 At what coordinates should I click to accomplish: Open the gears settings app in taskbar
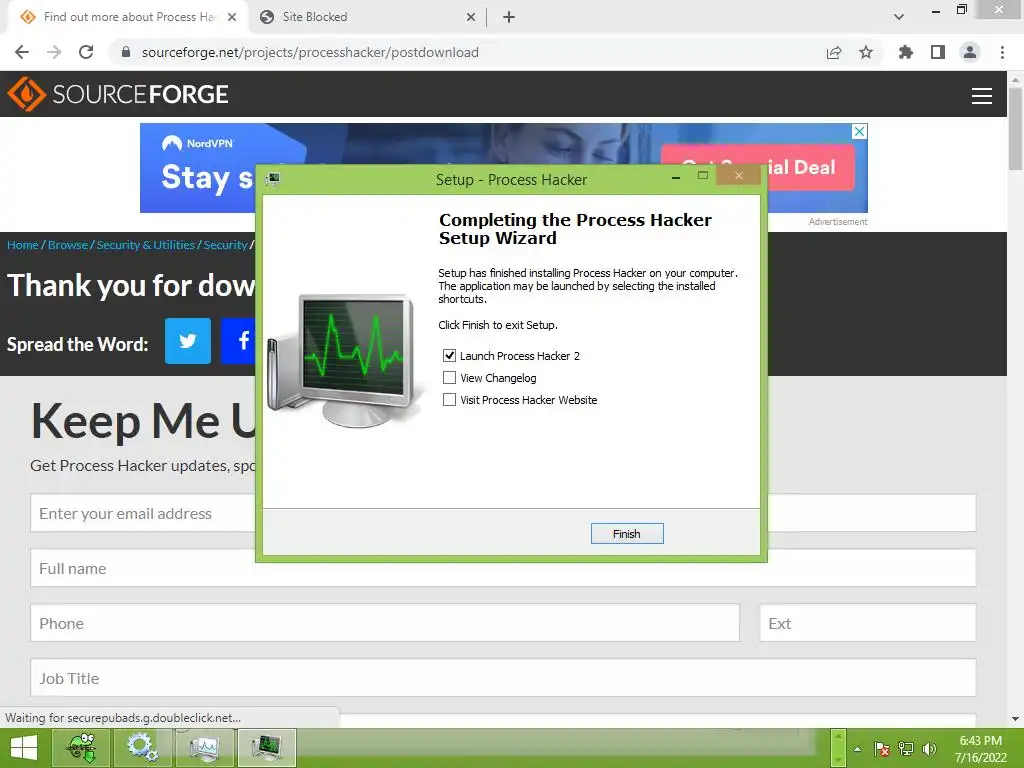(x=142, y=748)
